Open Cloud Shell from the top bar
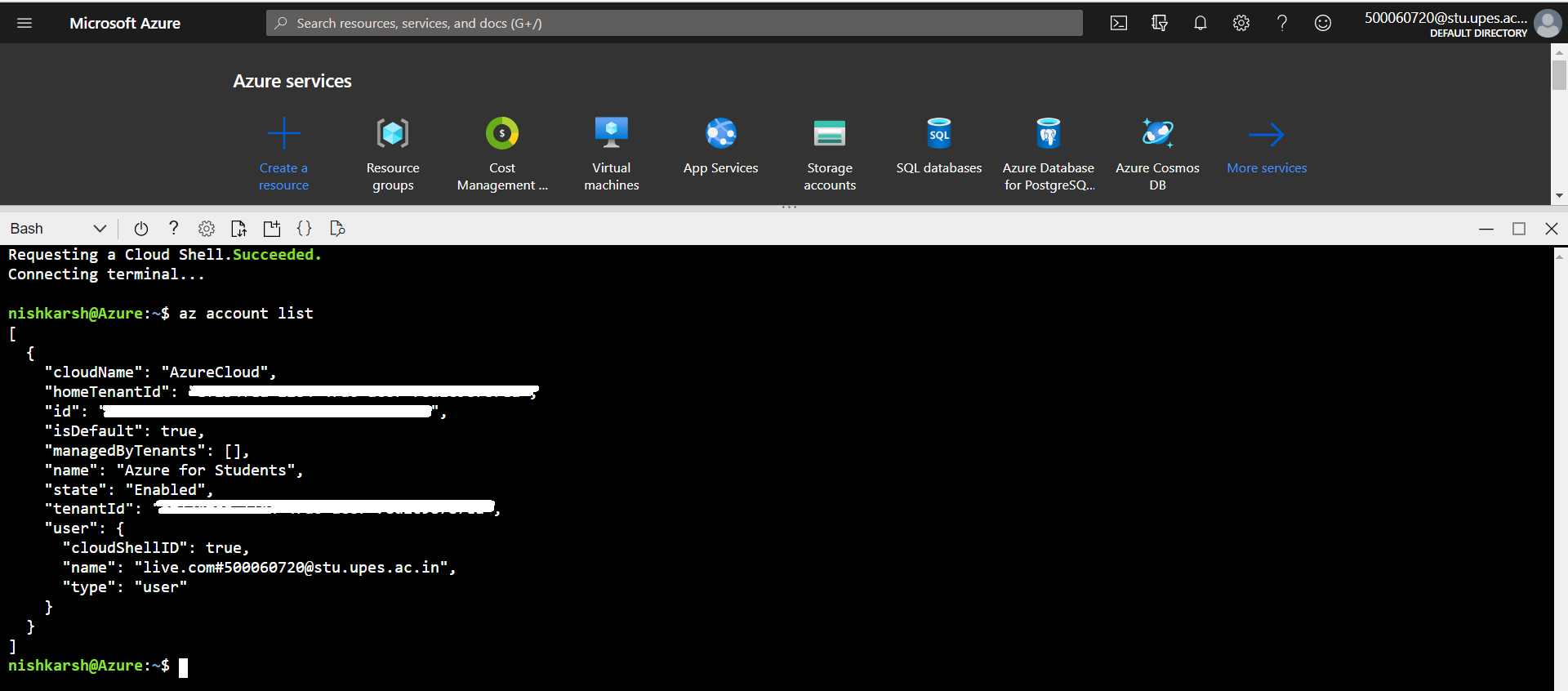This screenshot has height=691, width=1568. click(x=1119, y=23)
